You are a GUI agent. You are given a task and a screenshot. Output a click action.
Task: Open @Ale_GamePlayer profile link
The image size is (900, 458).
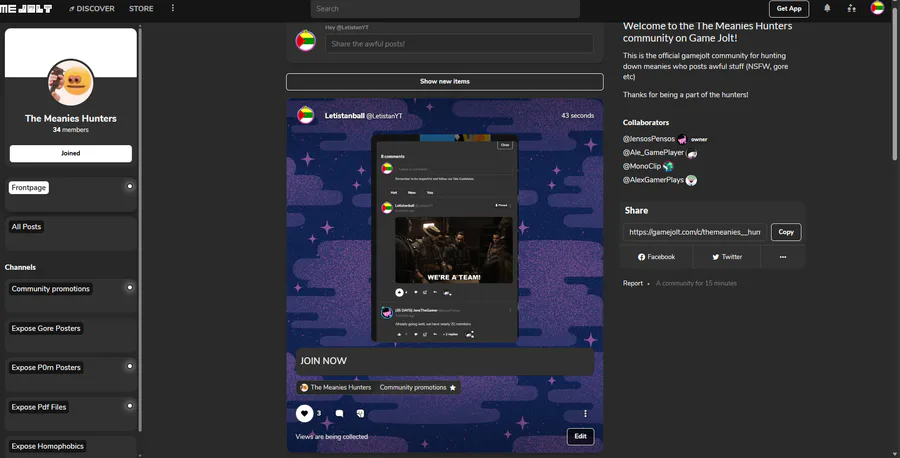click(653, 153)
